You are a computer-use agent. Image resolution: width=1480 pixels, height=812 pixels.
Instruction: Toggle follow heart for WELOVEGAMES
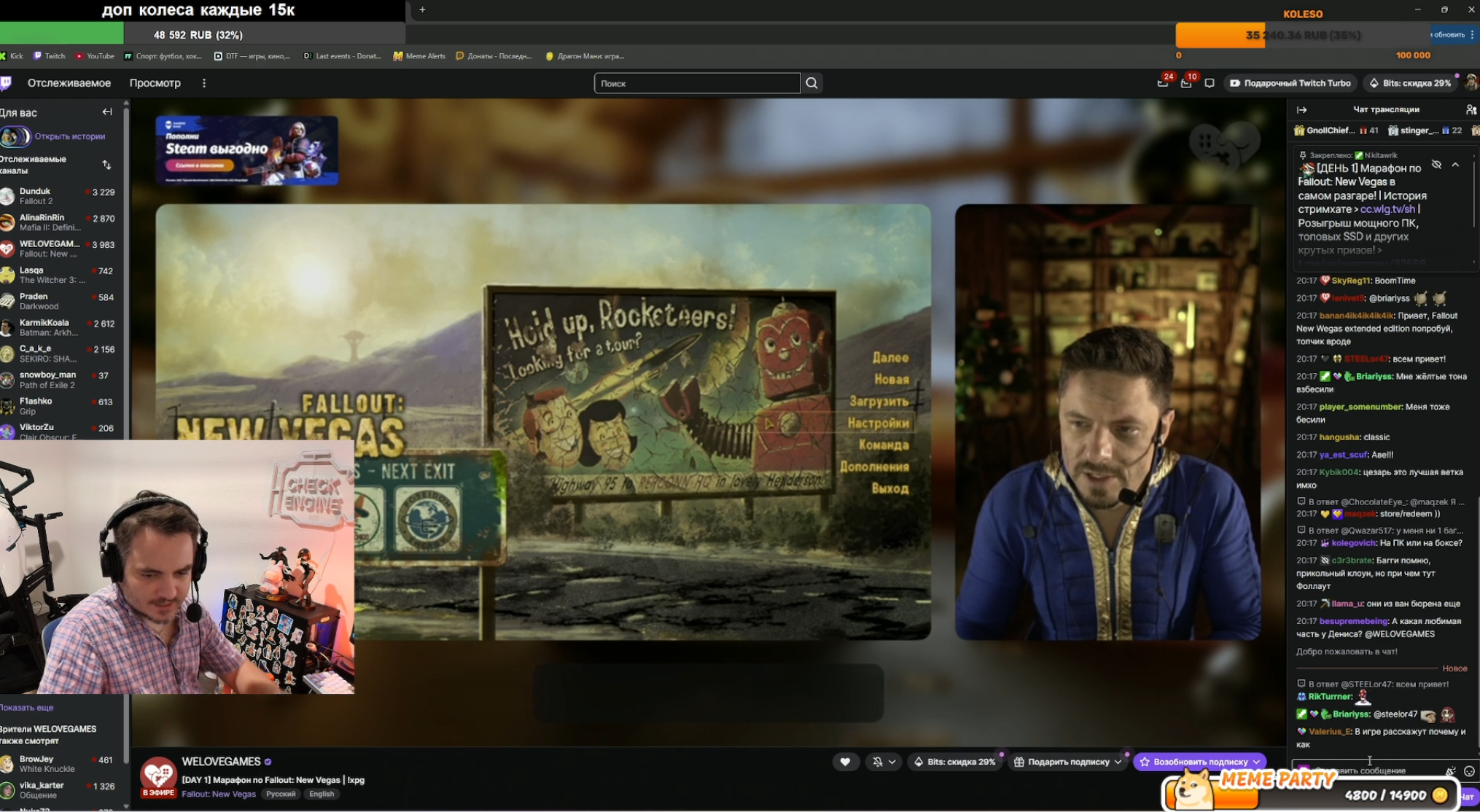coord(845,762)
